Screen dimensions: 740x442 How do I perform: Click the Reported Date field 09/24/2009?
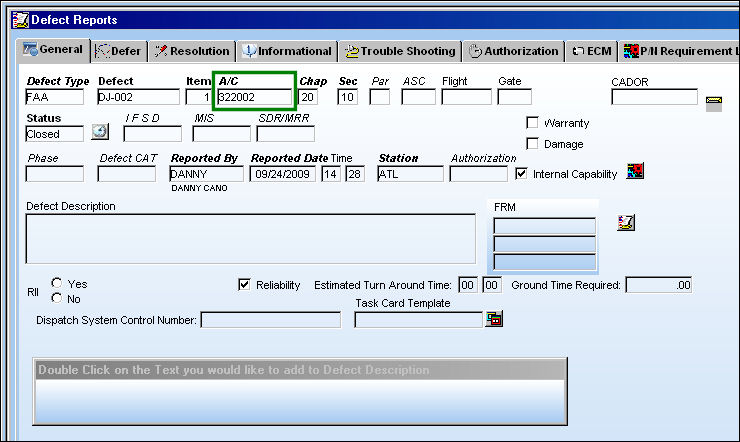282,174
